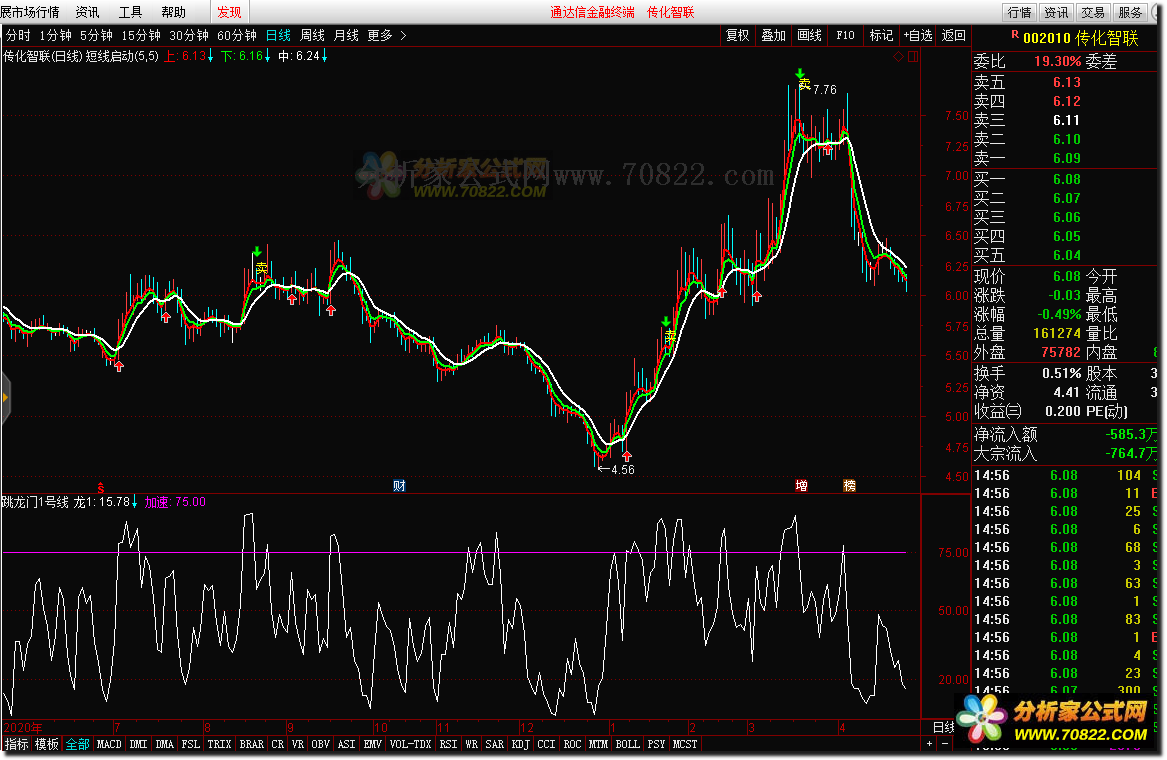Click the chart window restore icon
The width and height of the screenshot is (1167, 760).
[913, 57]
